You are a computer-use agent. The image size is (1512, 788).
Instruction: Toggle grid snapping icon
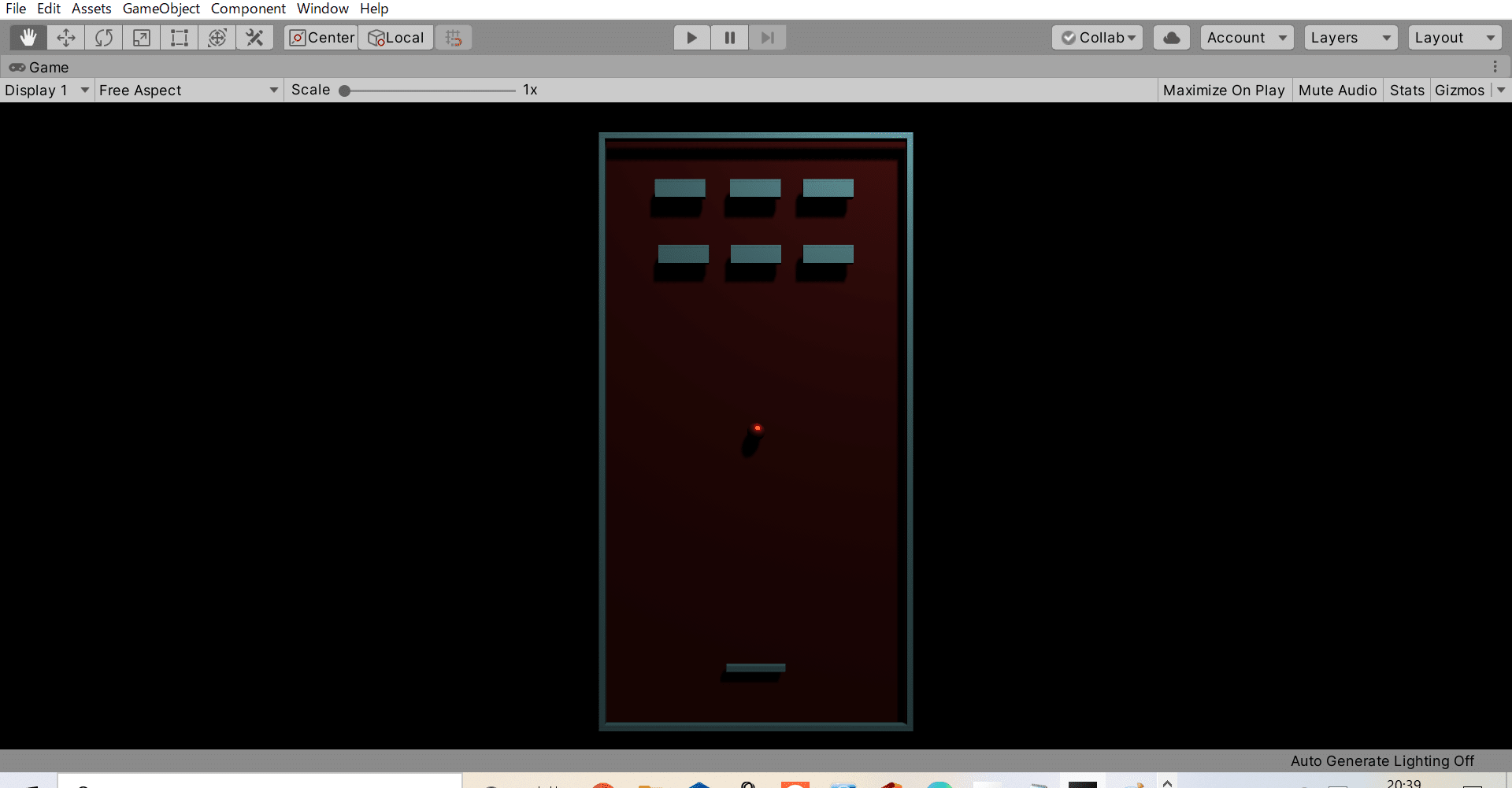(454, 38)
